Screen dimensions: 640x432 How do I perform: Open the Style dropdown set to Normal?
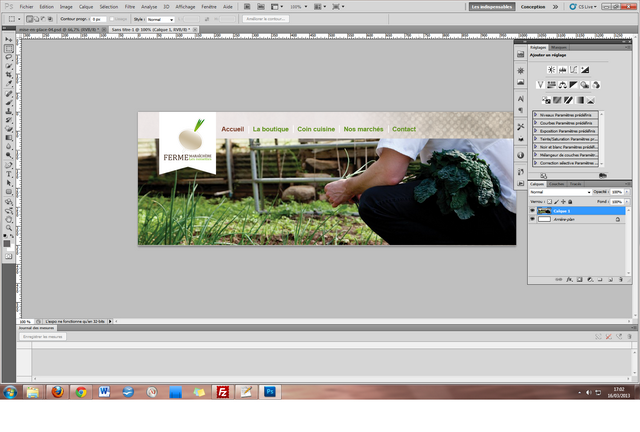coord(160,19)
